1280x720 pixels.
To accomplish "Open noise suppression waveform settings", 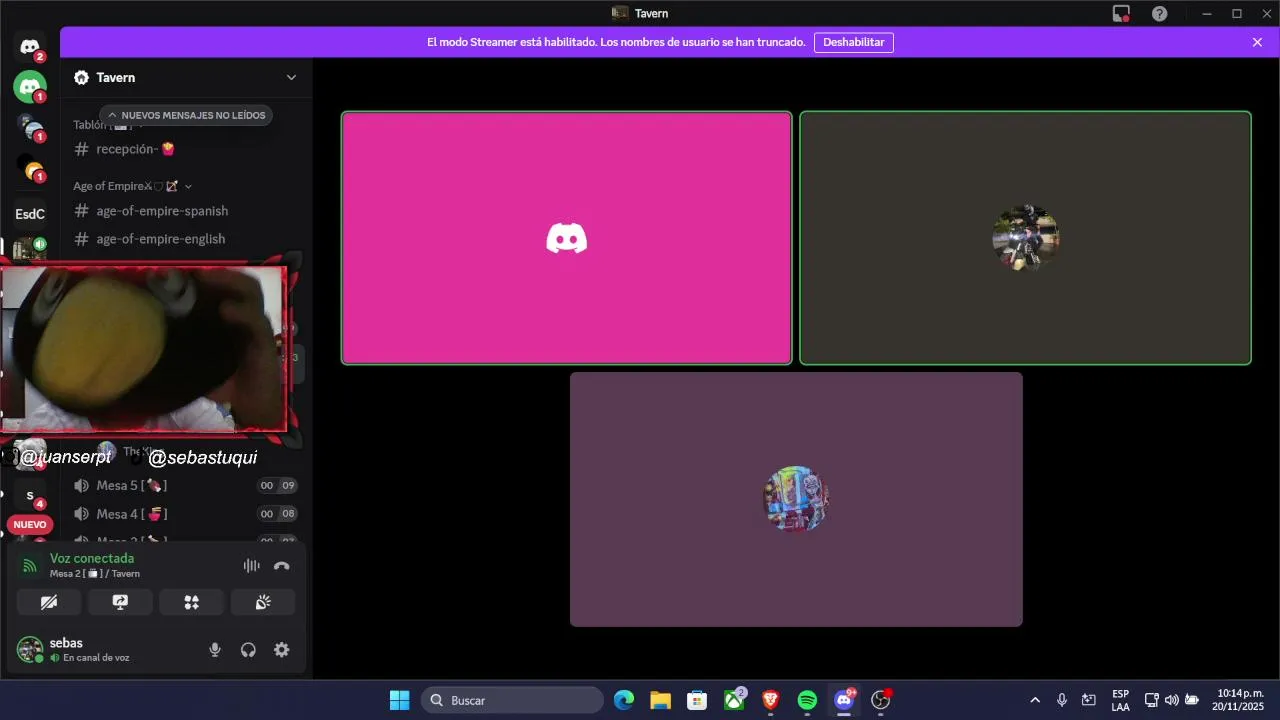I will click(252, 566).
